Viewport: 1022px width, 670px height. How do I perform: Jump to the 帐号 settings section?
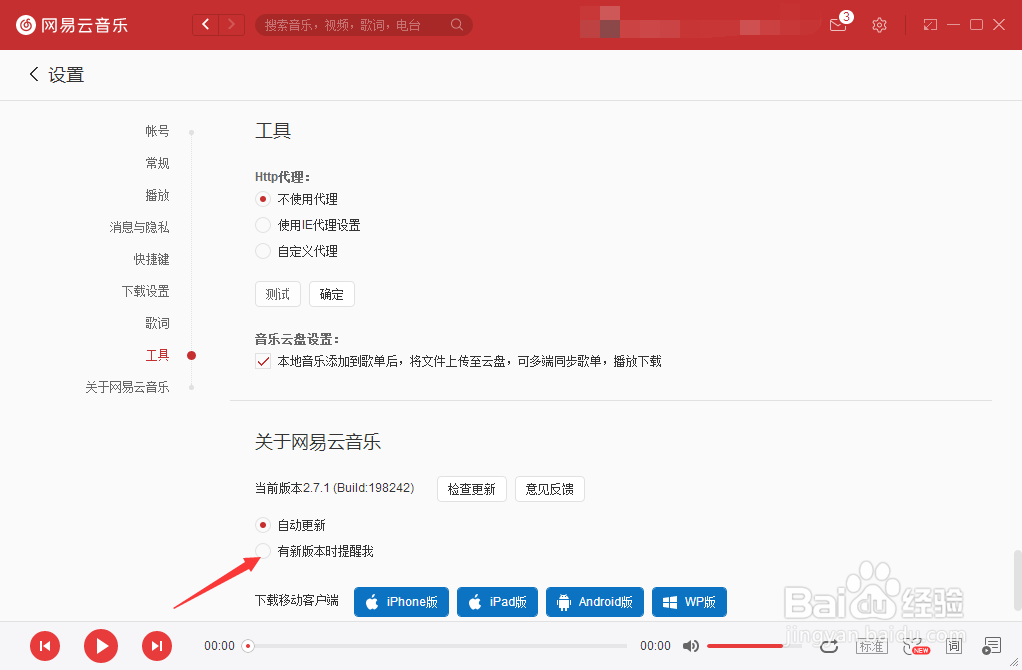tap(157, 131)
